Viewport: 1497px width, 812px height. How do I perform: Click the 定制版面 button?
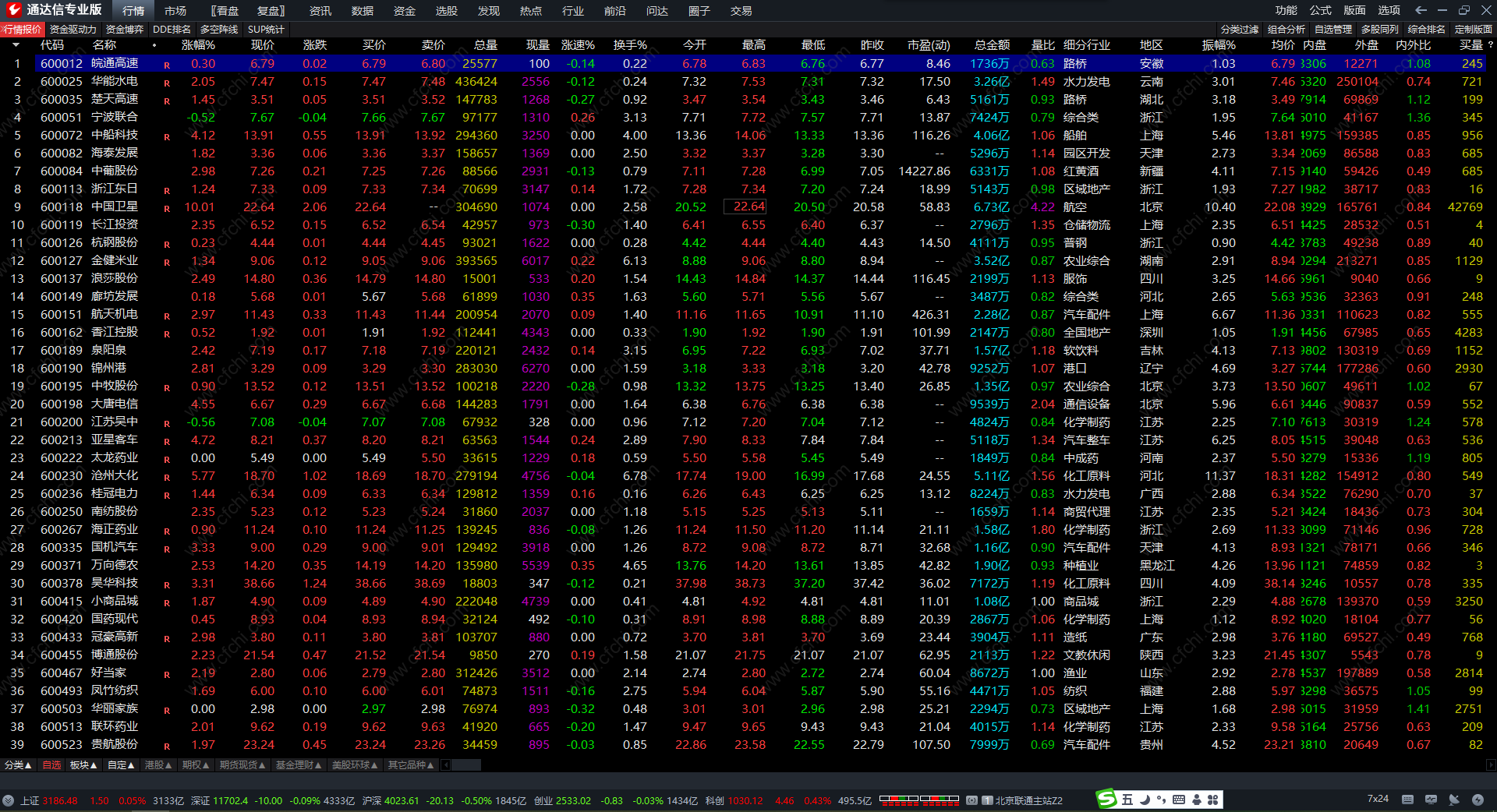pos(1474,30)
